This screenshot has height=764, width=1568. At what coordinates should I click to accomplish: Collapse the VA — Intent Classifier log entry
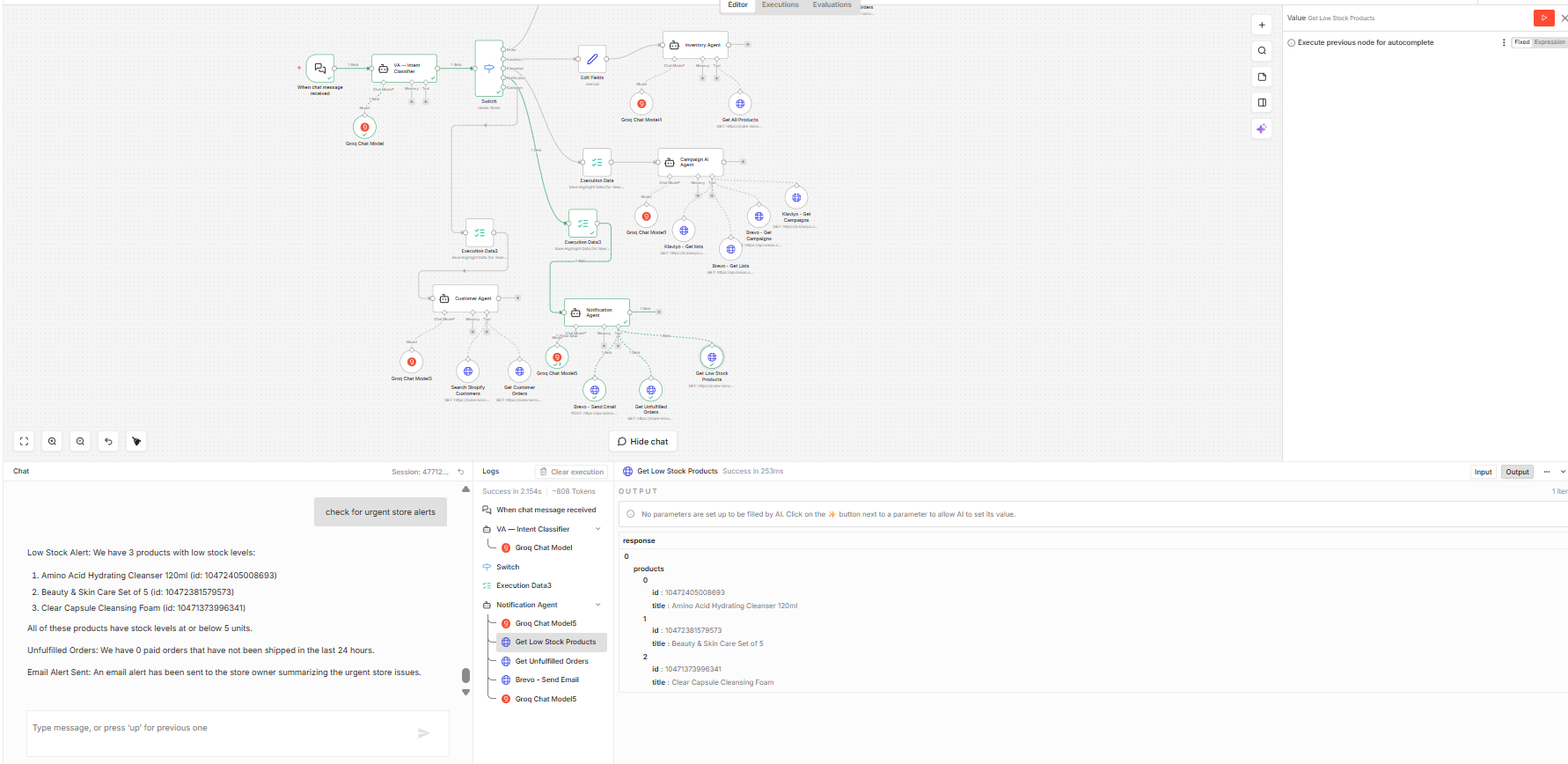598,529
